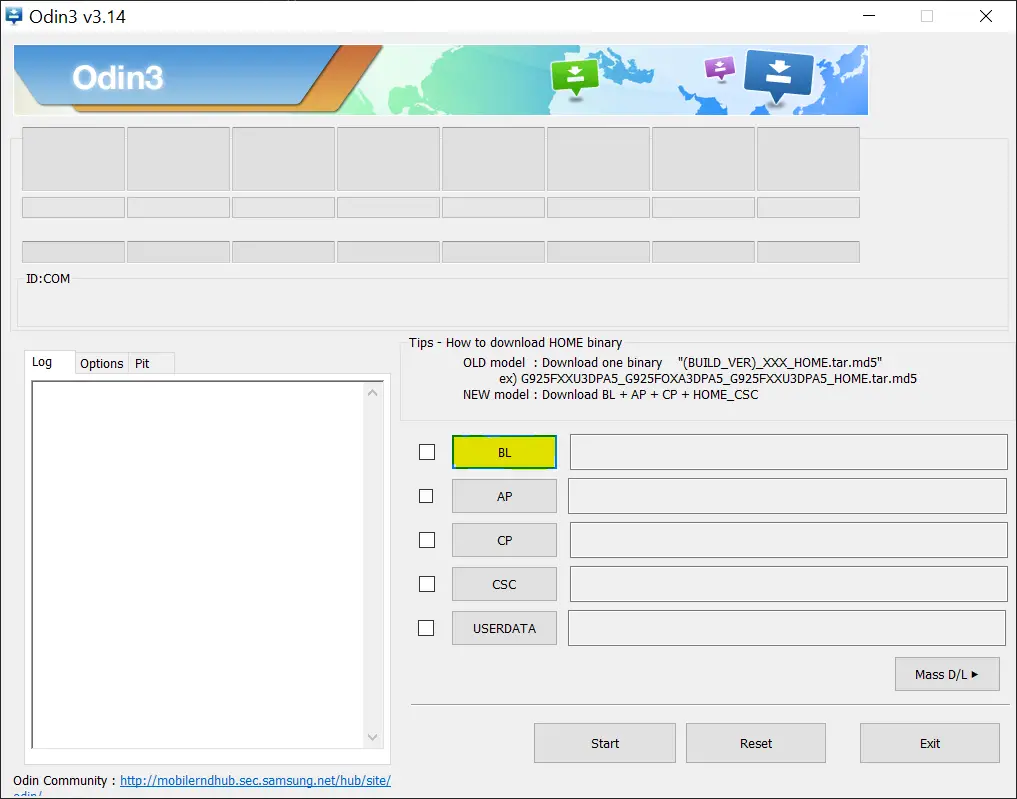Viewport: 1017px width, 799px height.
Task: Switch to the Log tab
Action: click(x=49, y=362)
